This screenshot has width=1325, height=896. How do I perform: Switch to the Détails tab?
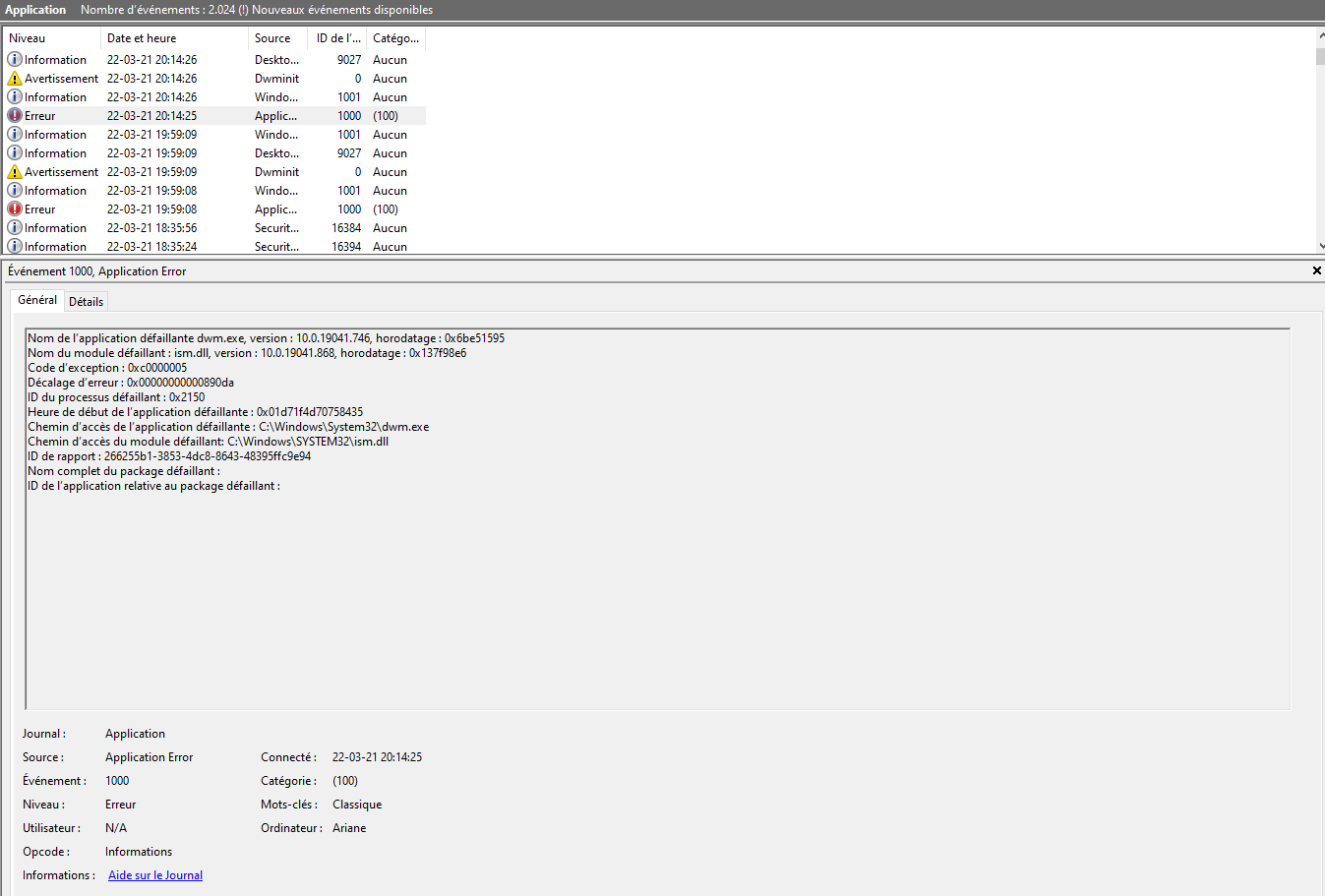[87, 302]
